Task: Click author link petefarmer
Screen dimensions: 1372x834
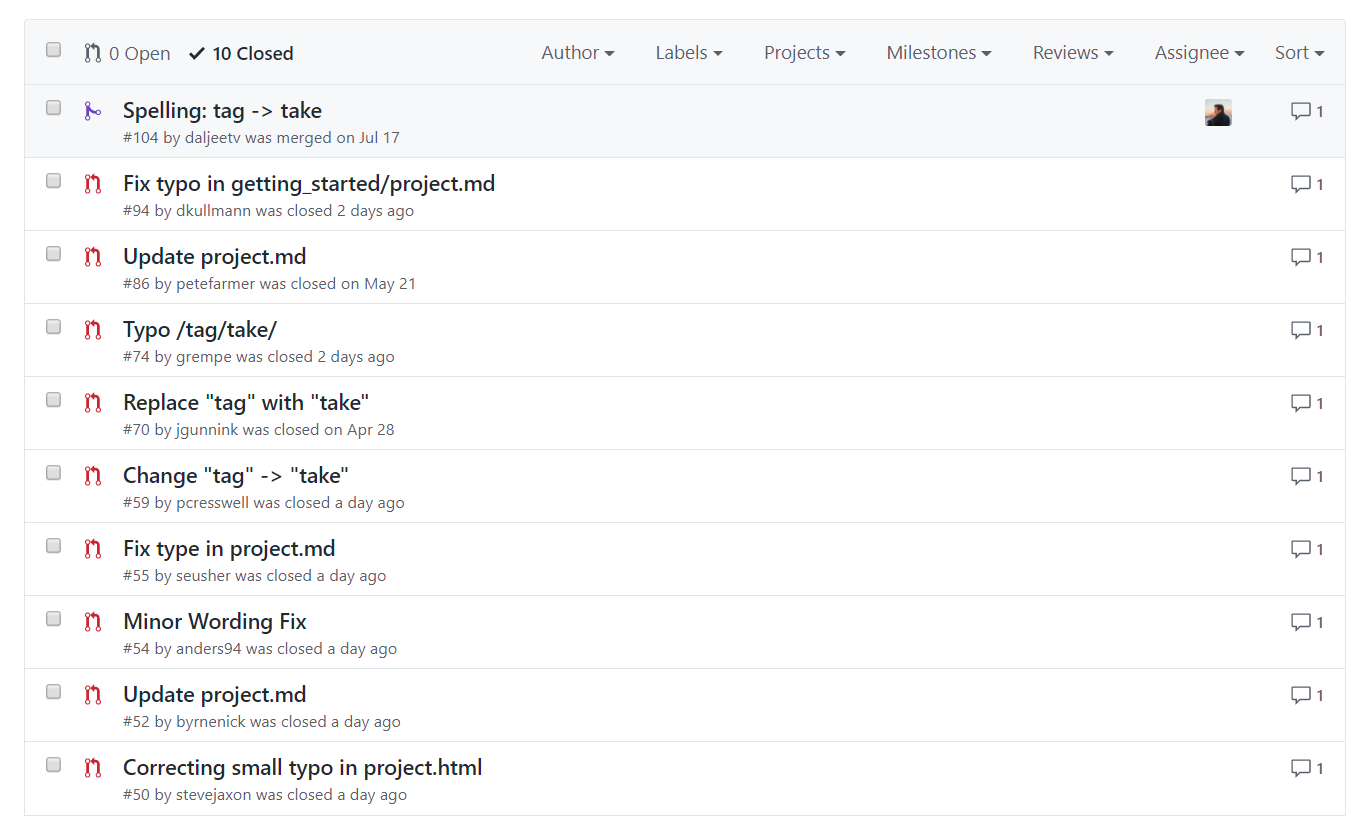Action: coord(215,284)
